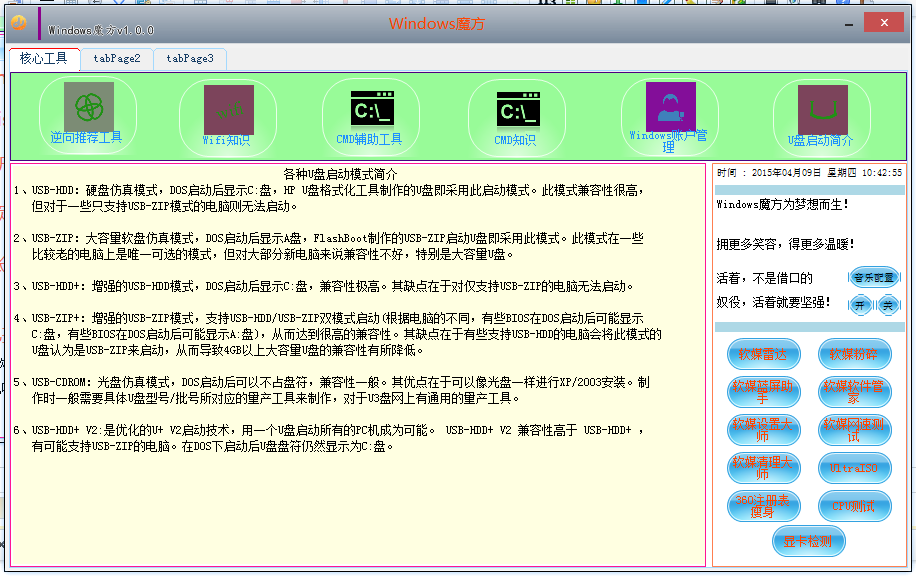Image resolution: width=916 pixels, height=576 pixels.
Task: Minimize the Windows魔方 window
Action: point(849,24)
